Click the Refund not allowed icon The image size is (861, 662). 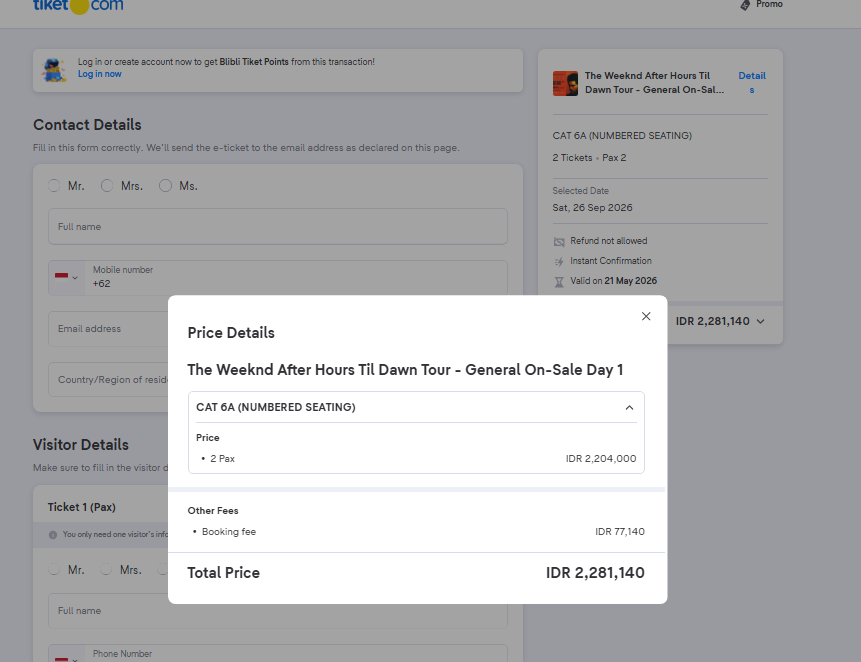[x=559, y=242]
